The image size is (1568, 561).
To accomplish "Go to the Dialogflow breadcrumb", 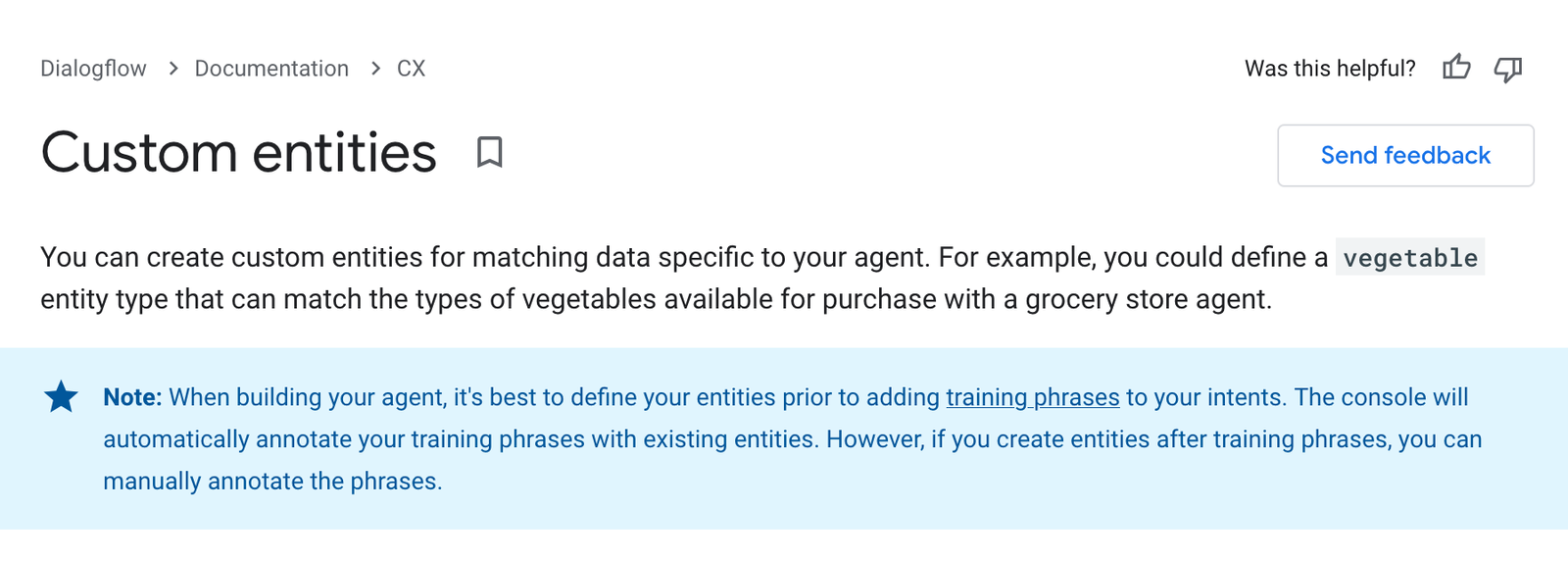I will [x=93, y=69].
